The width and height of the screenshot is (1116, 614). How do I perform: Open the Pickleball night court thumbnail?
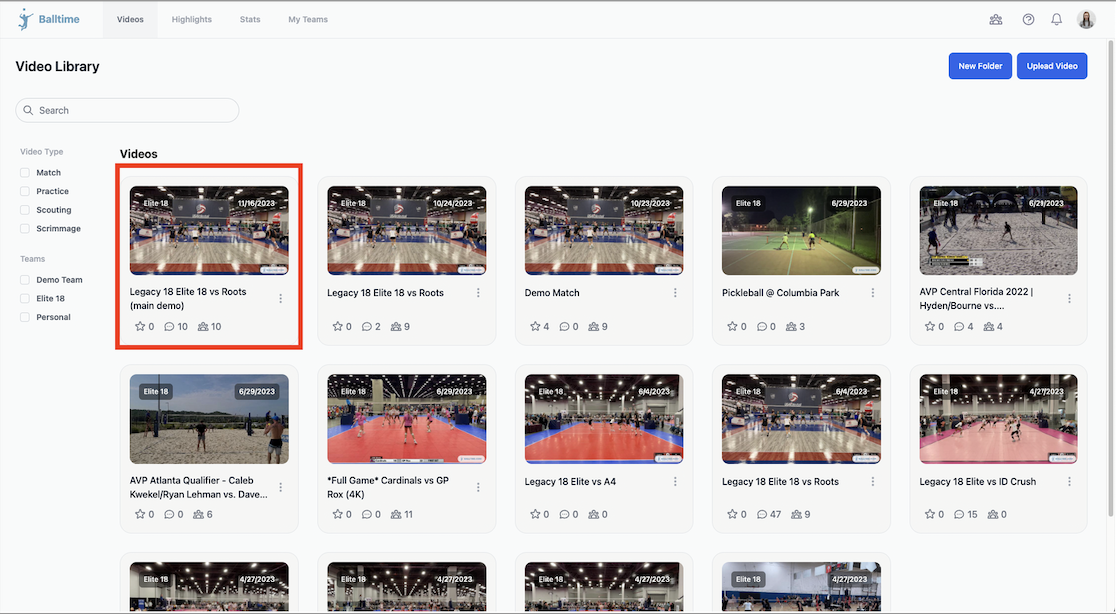801,231
